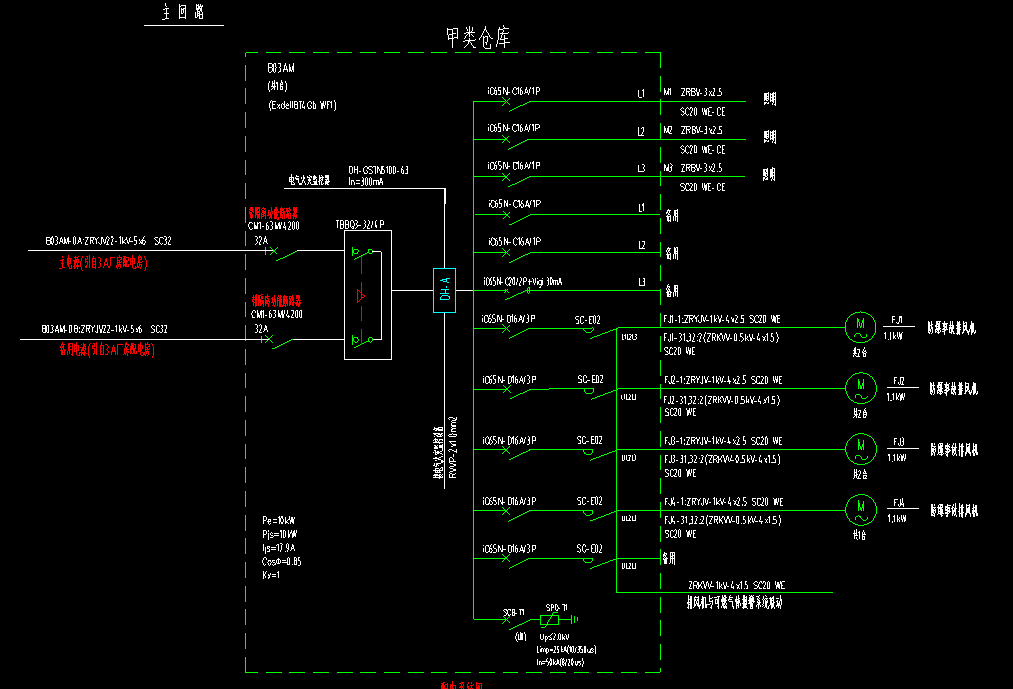Image resolution: width=1013 pixels, height=689 pixels.
Task: Select the FJ3-1:ZRYJV-1kV-4x2.5 SC20 WE label
Action: pyautogui.click(x=723, y=440)
